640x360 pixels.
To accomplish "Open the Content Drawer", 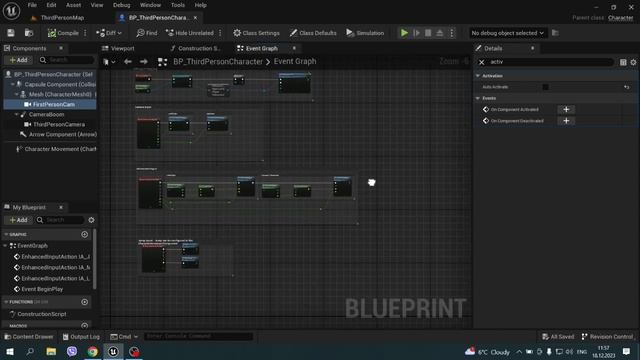I will point(29,337).
